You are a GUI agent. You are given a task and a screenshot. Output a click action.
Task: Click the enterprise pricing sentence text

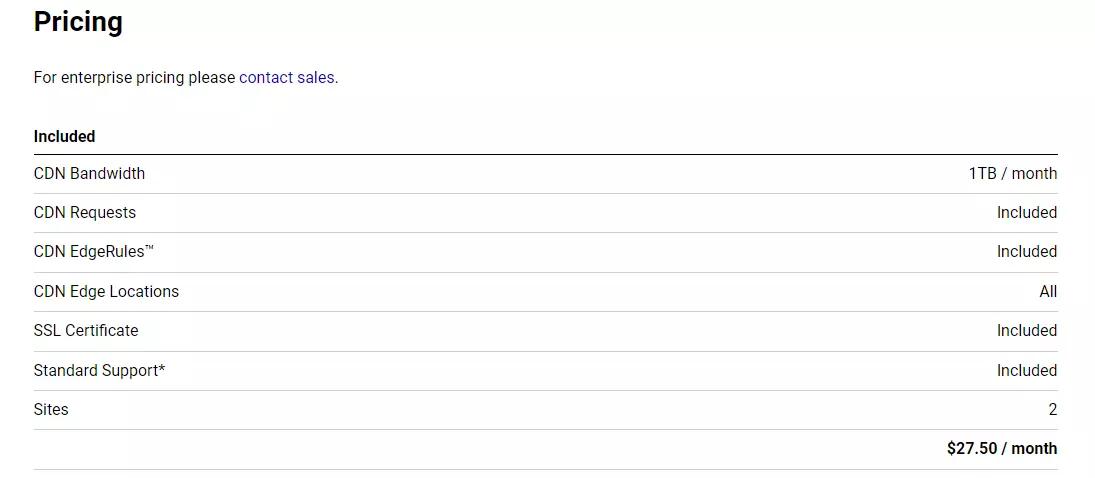point(186,78)
